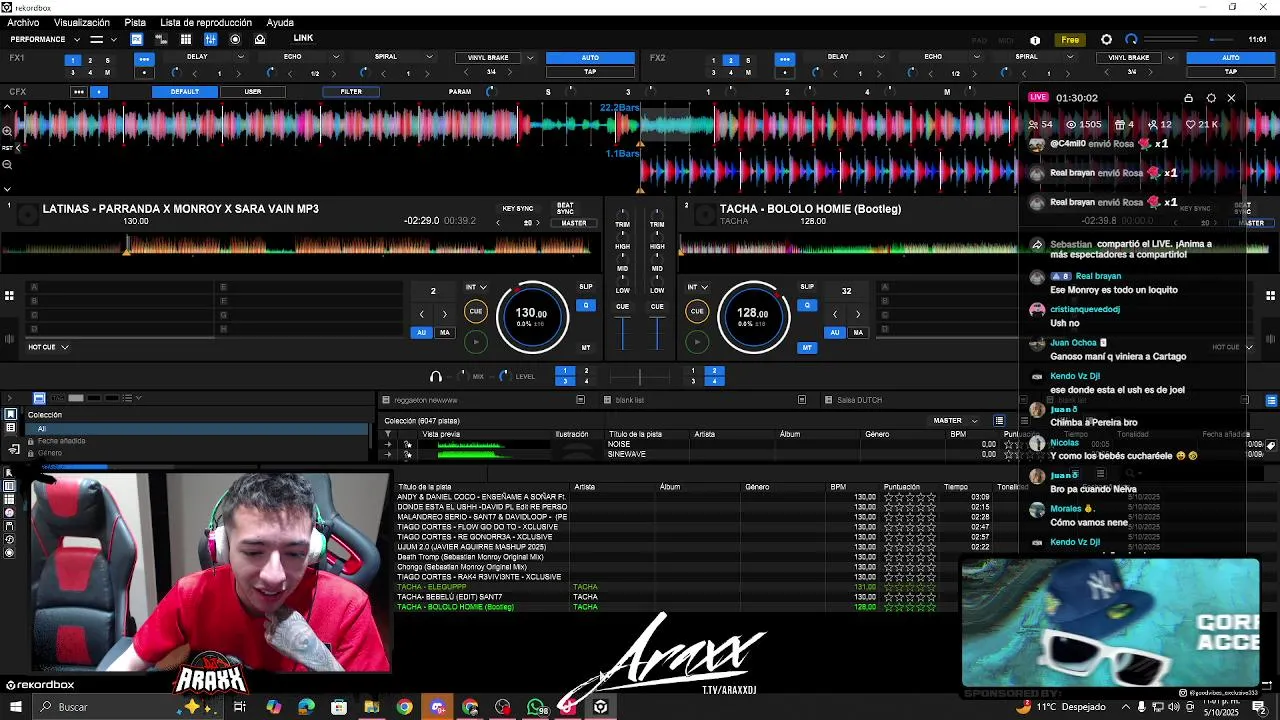
Task: Click CFX FILTER button
Action: [x=351, y=92]
